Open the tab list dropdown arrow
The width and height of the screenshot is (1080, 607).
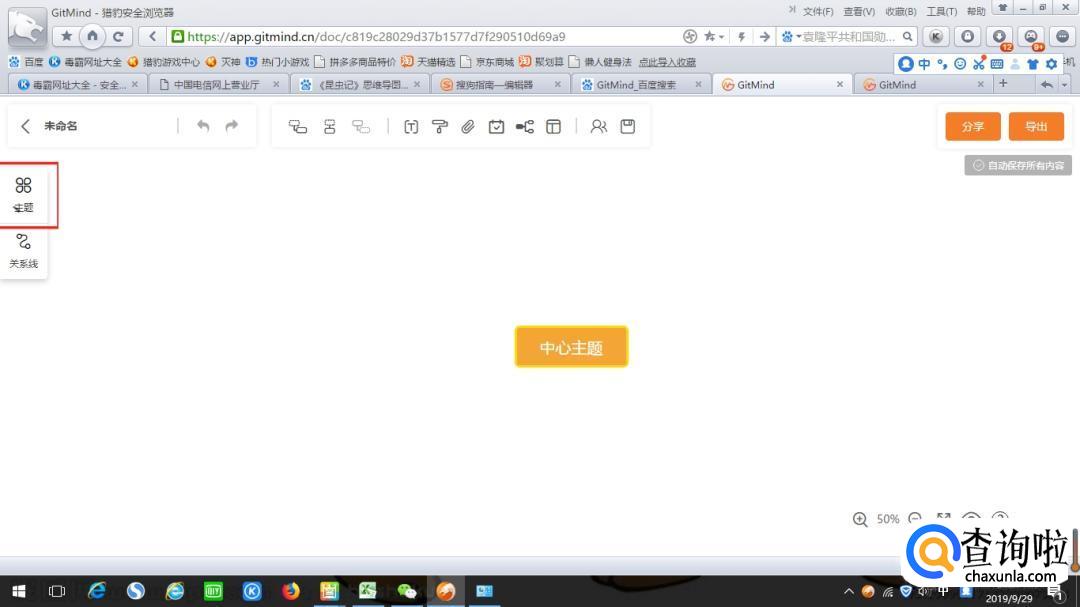[x=1064, y=85]
